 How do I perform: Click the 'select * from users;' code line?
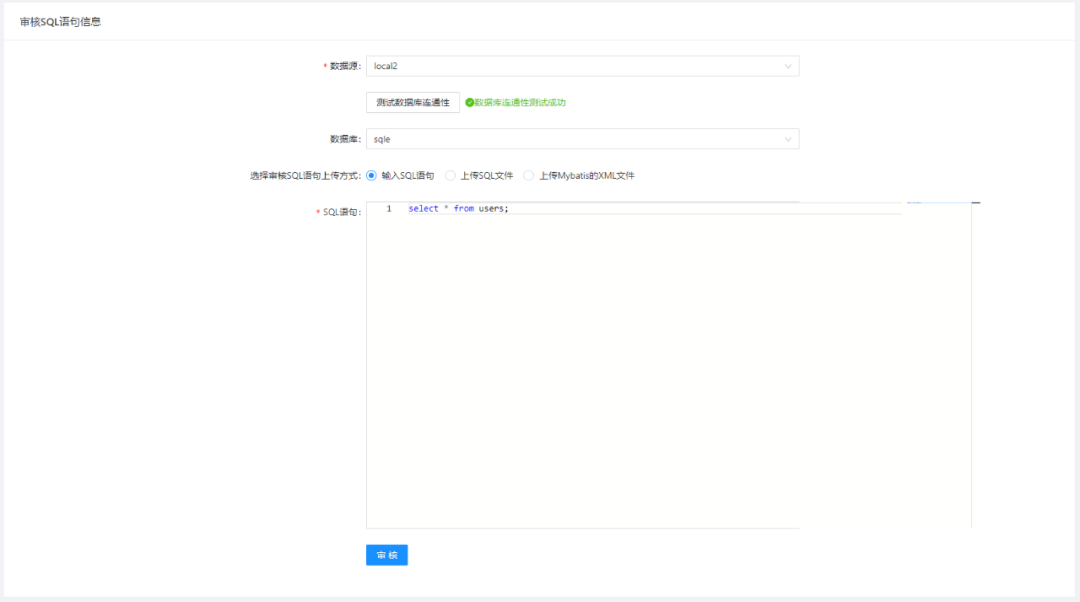[458, 209]
